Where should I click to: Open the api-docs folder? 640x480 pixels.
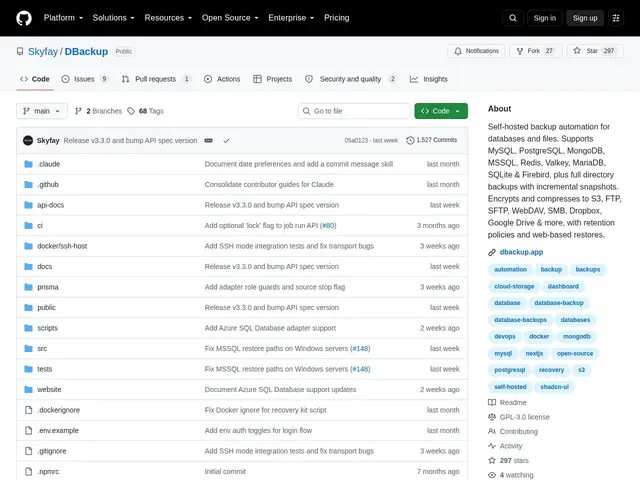(x=51, y=205)
